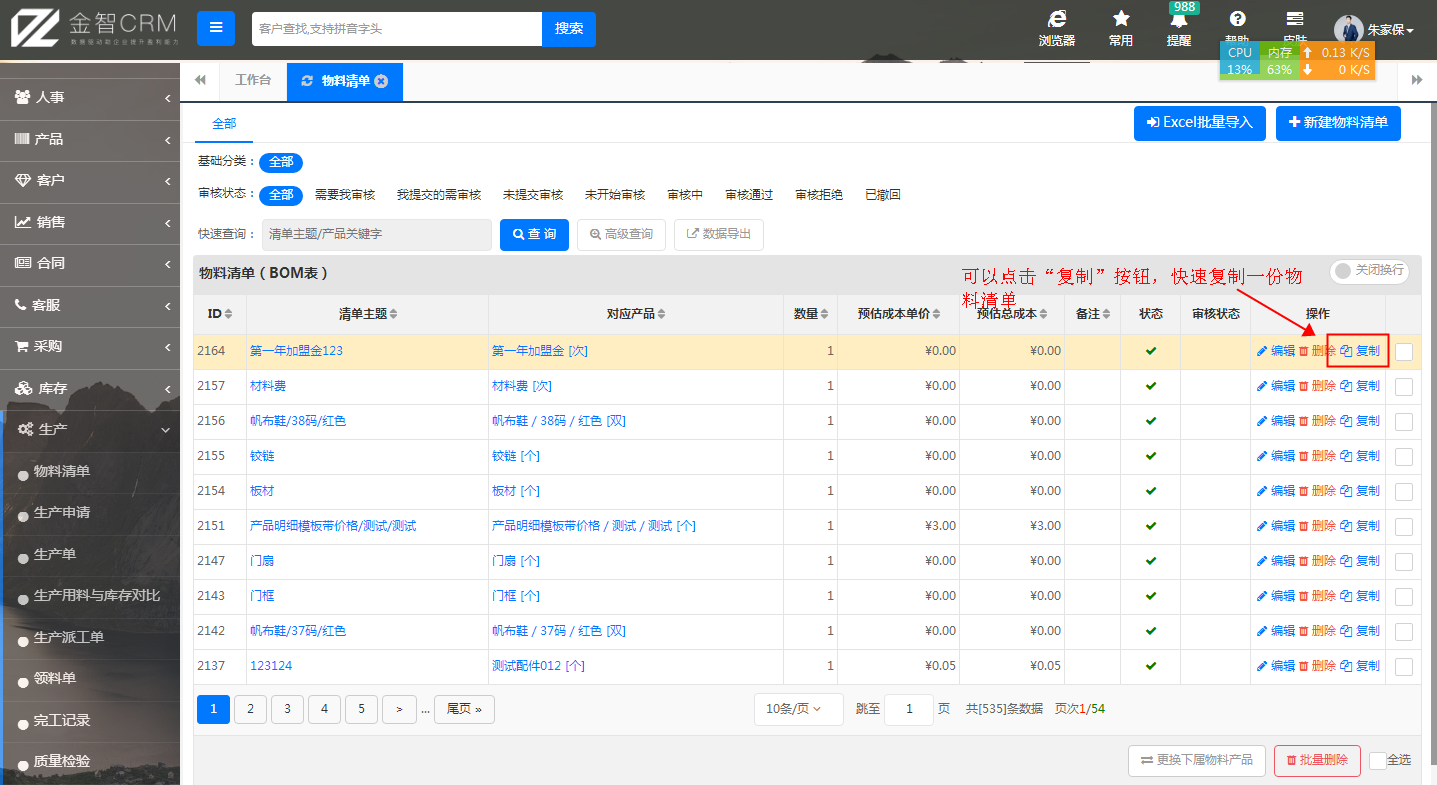Copy row 2156 帆布鞋/38码/红色
This screenshot has height=785, width=1437.
tap(1360, 421)
